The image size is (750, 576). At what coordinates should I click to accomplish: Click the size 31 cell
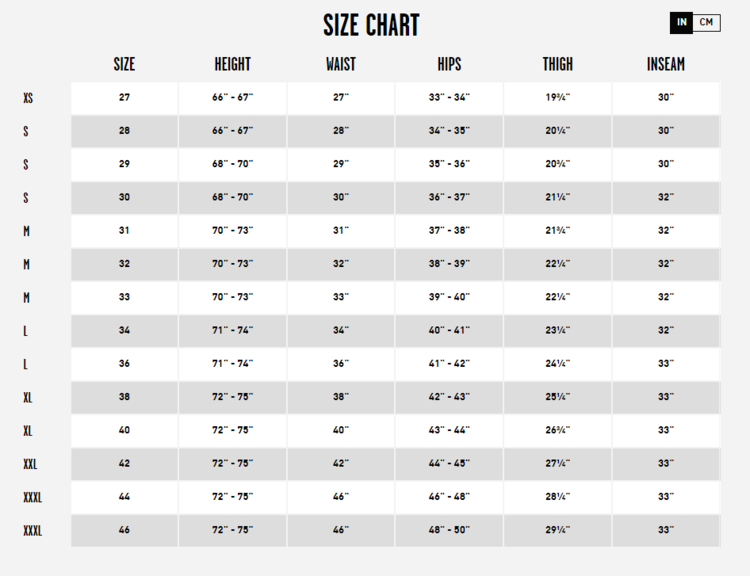click(x=124, y=231)
